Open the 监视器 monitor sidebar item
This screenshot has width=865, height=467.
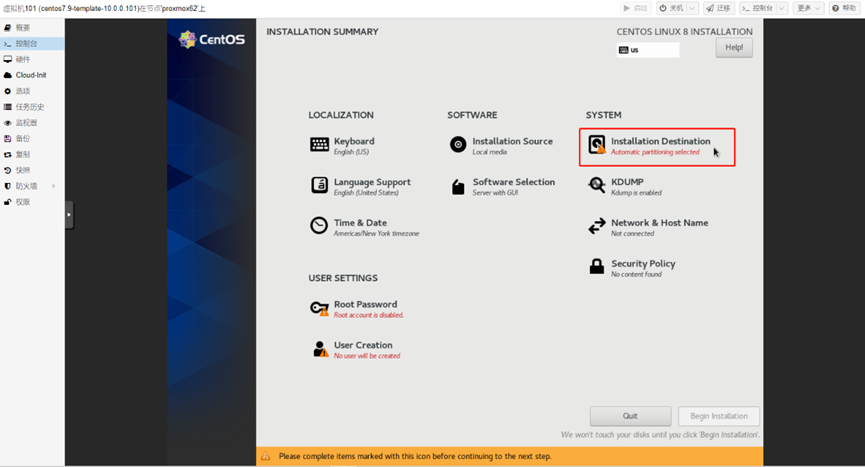[x=32, y=123]
